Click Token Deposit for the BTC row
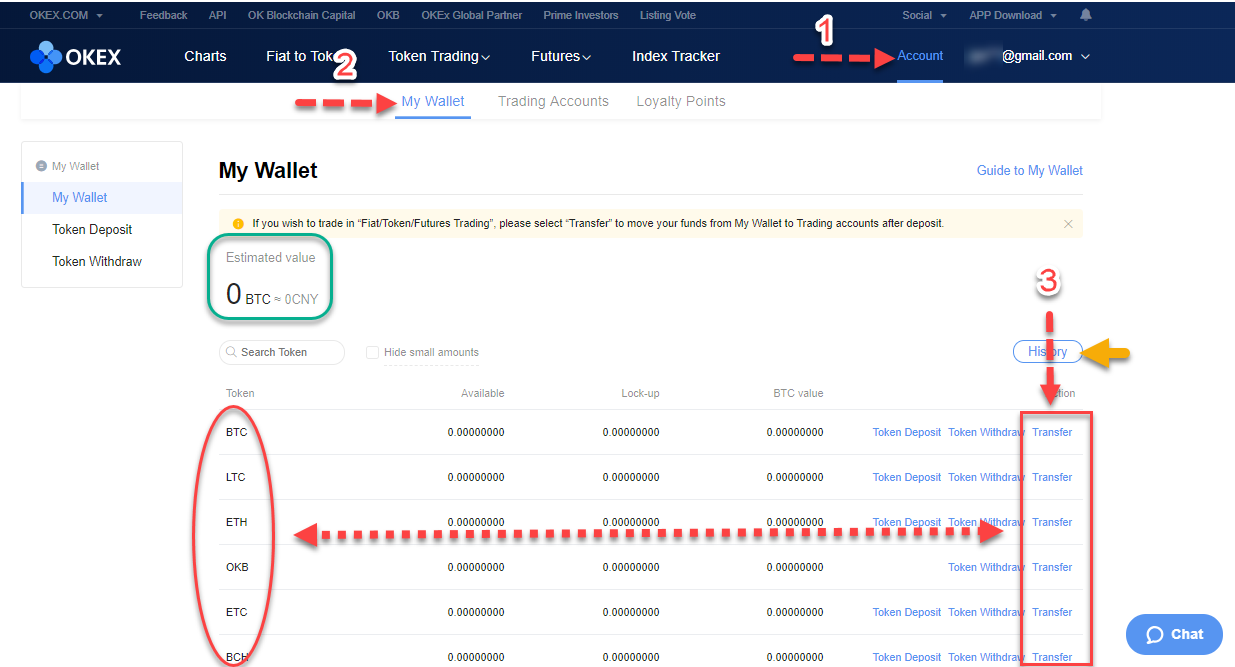1235x667 pixels. click(x=907, y=432)
